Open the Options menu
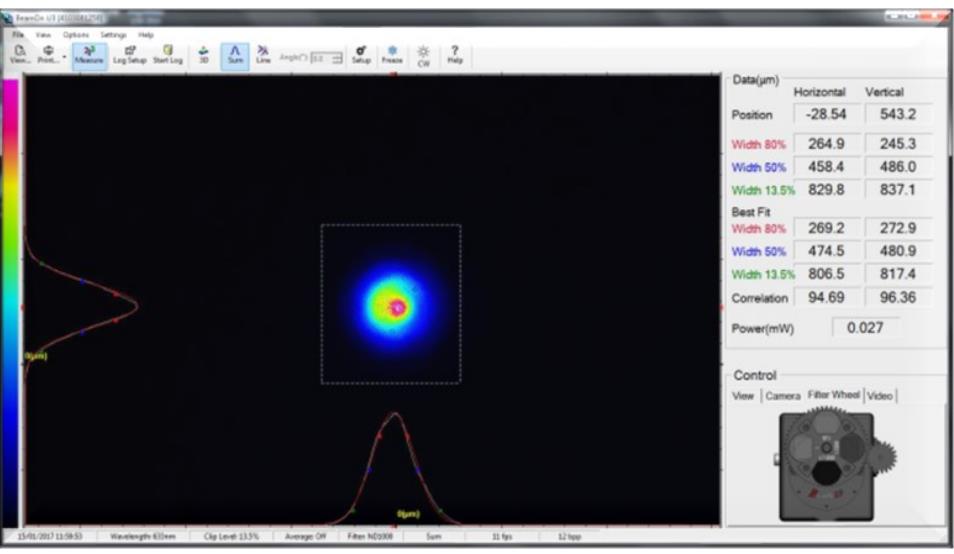Screen dimensions: 954x554 point(76,34)
